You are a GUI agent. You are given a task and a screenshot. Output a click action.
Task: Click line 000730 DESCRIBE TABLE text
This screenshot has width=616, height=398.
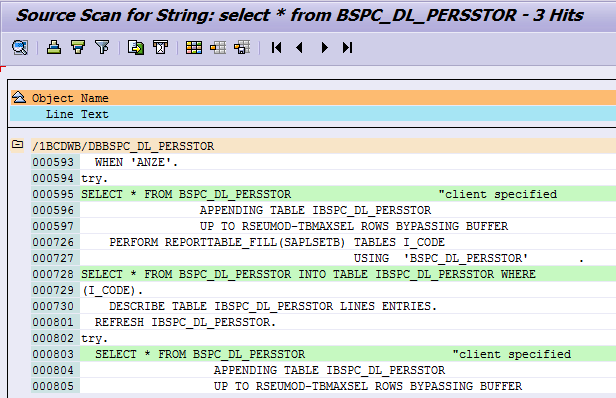(273, 306)
